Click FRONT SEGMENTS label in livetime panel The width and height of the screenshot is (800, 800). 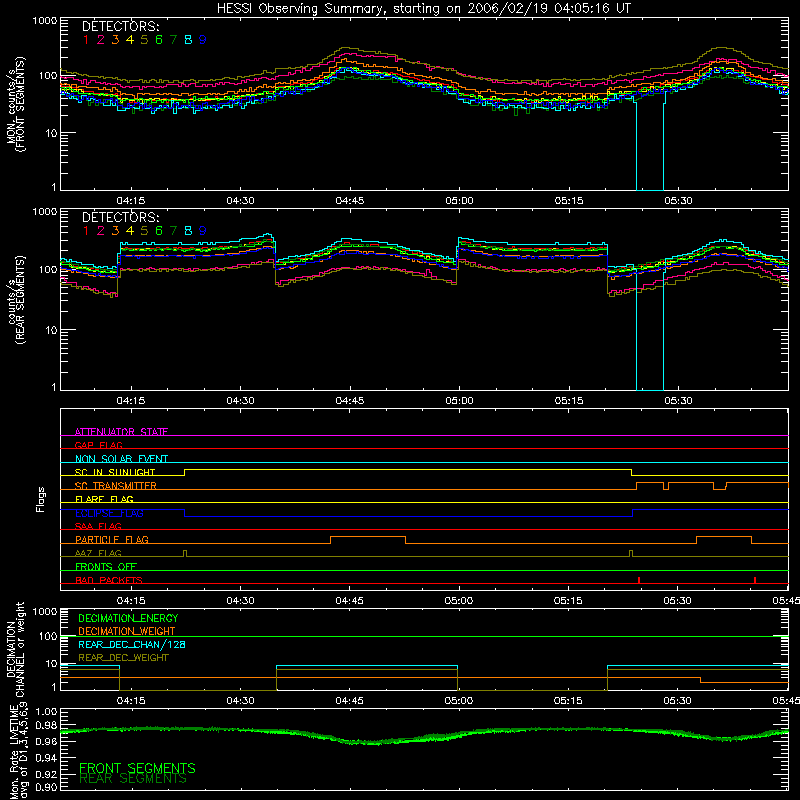(137, 768)
